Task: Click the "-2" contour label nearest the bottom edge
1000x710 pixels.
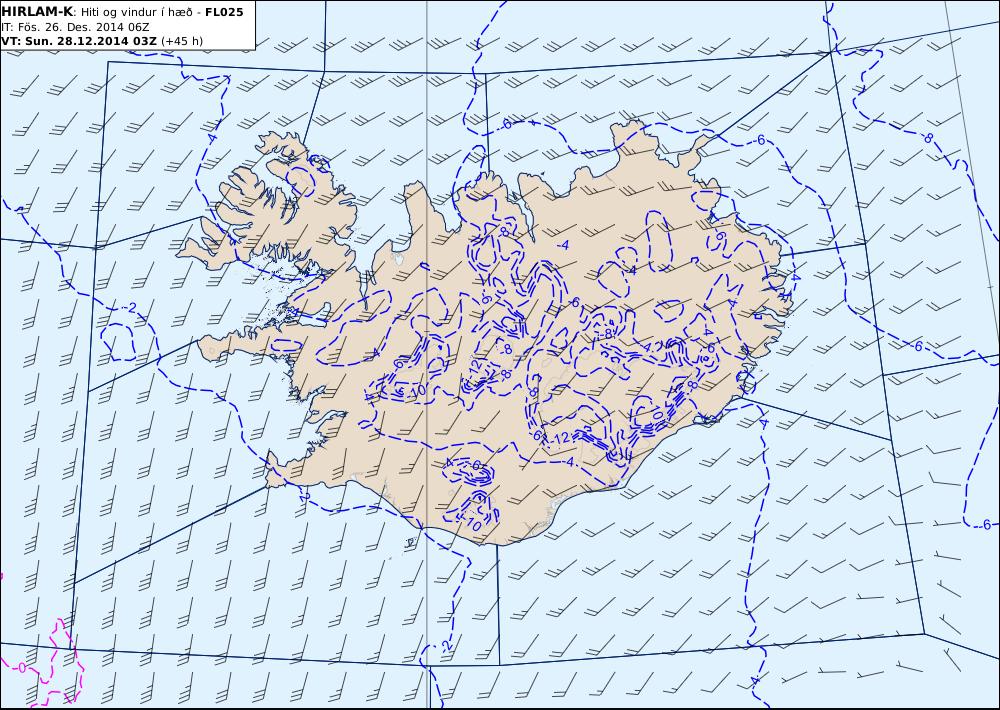Action: tap(447, 646)
